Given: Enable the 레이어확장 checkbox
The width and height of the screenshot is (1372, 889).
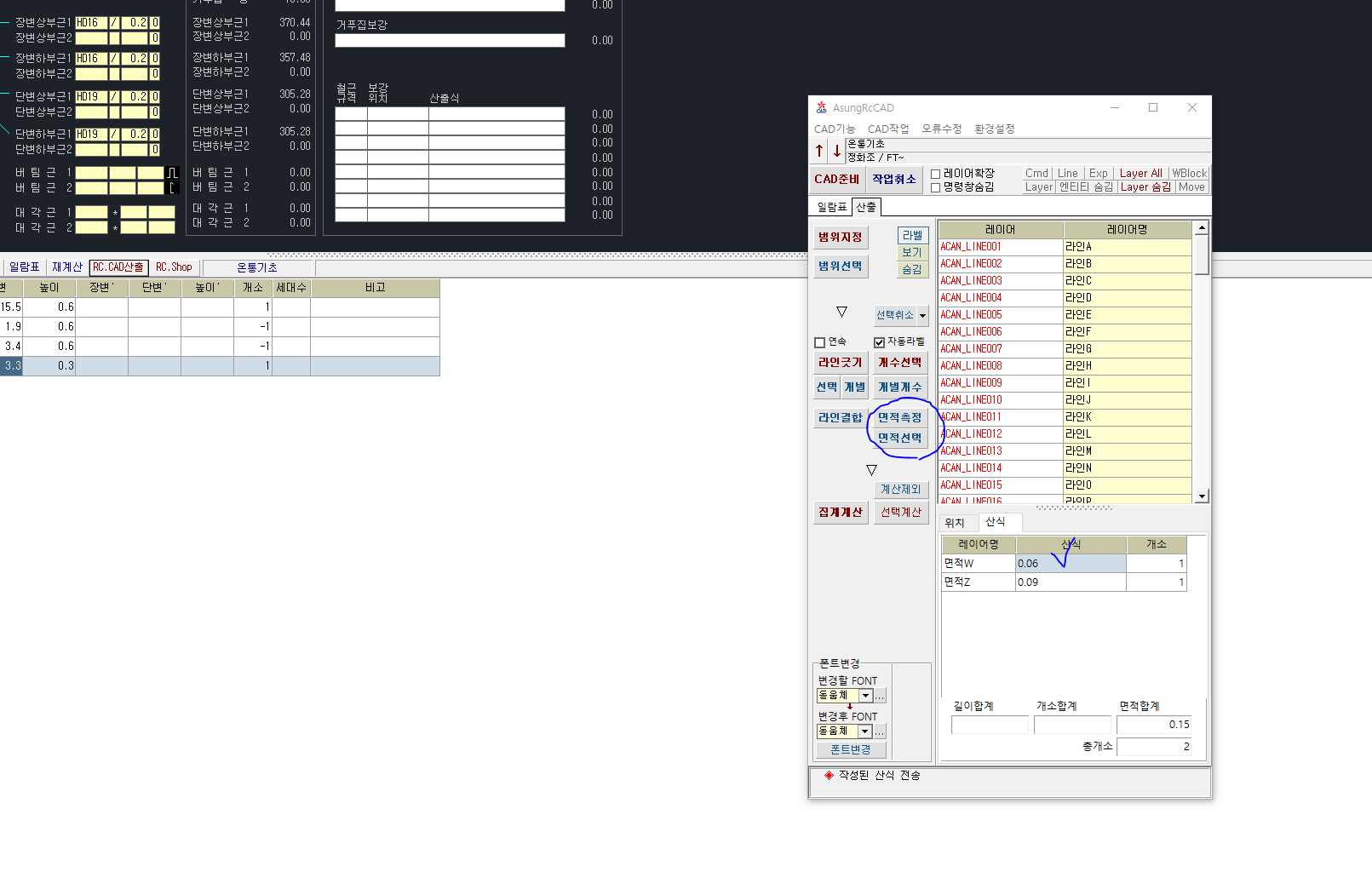Looking at the screenshot, I should 936,174.
